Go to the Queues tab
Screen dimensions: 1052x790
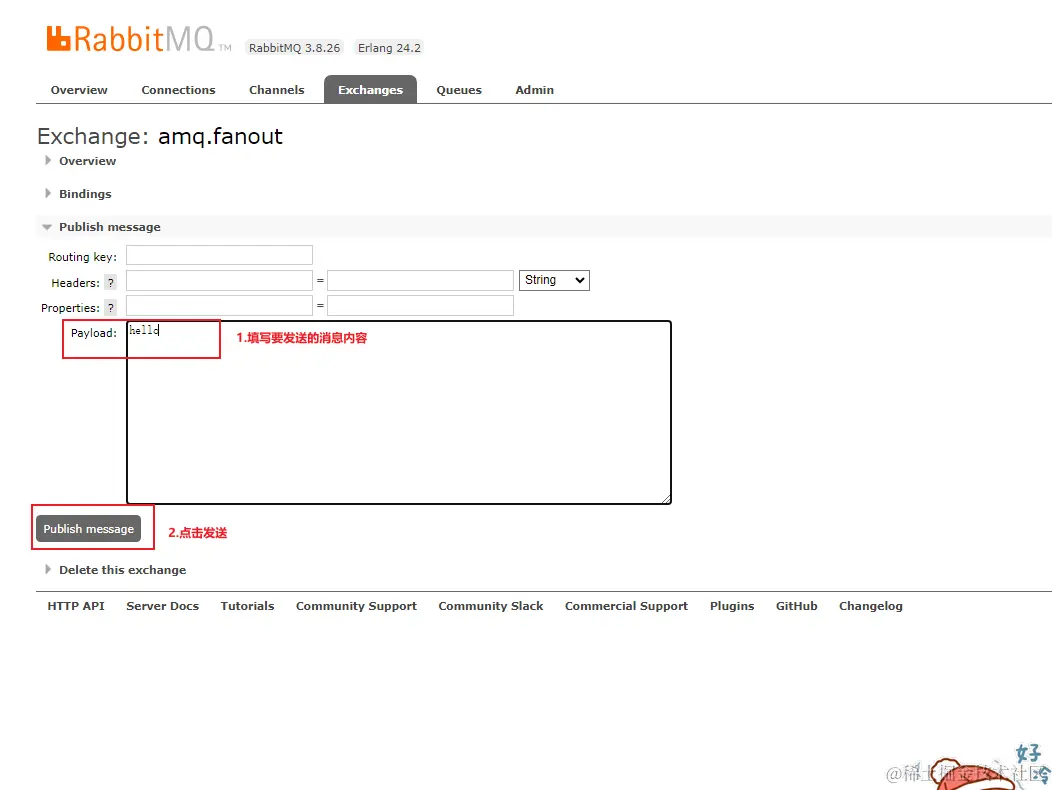point(459,90)
